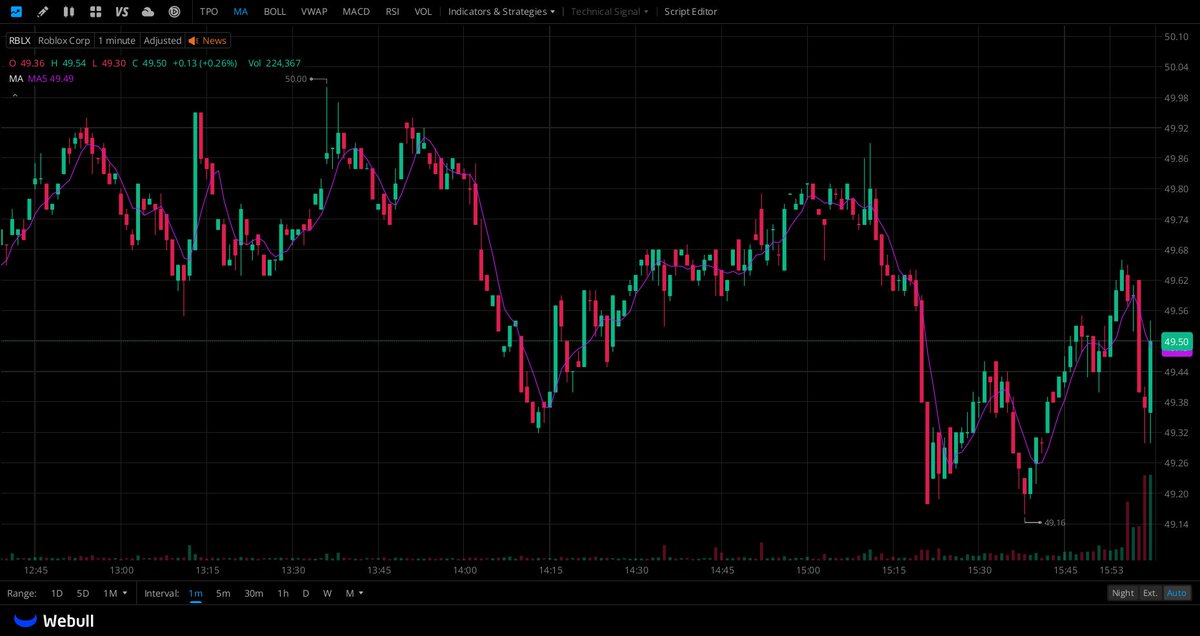Click the 50.10 price axis label
This screenshot has height=636, width=1200.
pyautogui.click(x=1176, y=37)
